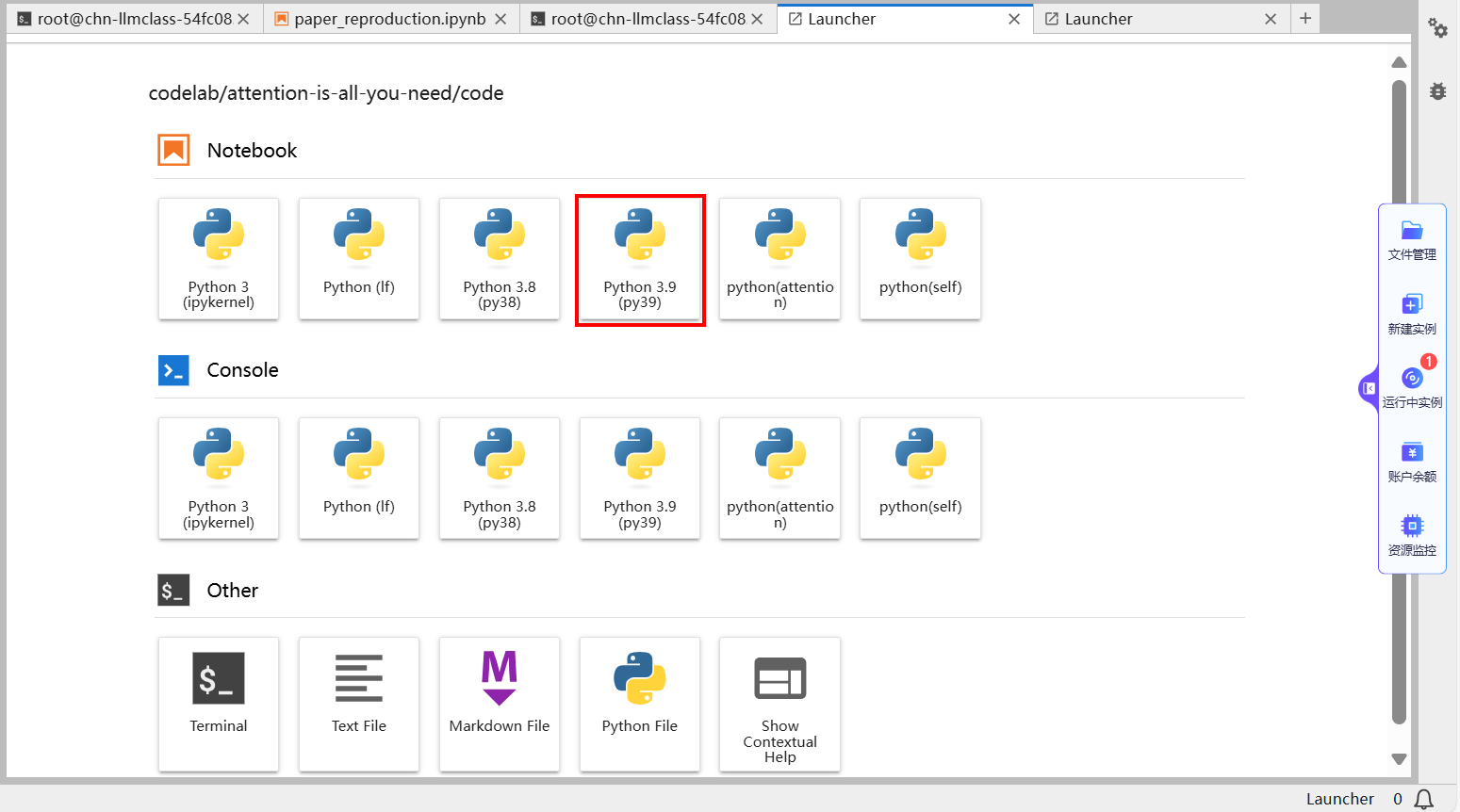Open Python 3.8 (py38) console
The width and height of the screenshot is (1460, 812).
click(x=500, y=479)
